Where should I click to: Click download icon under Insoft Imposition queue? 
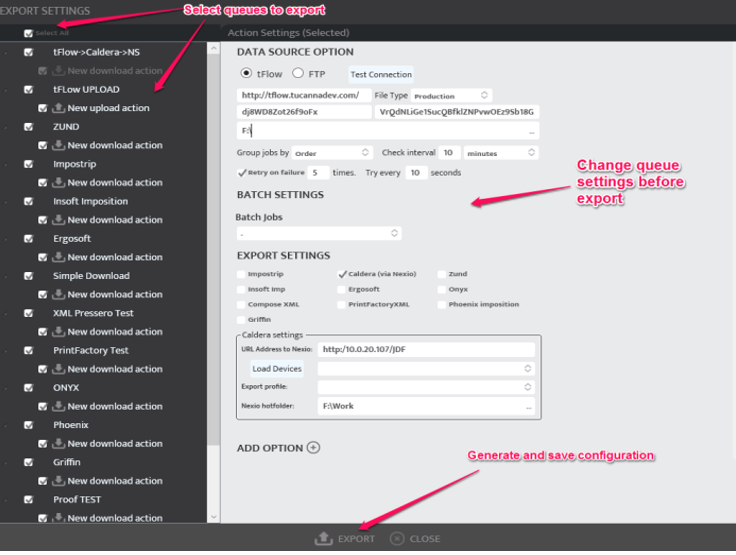(x=58, y=220)
